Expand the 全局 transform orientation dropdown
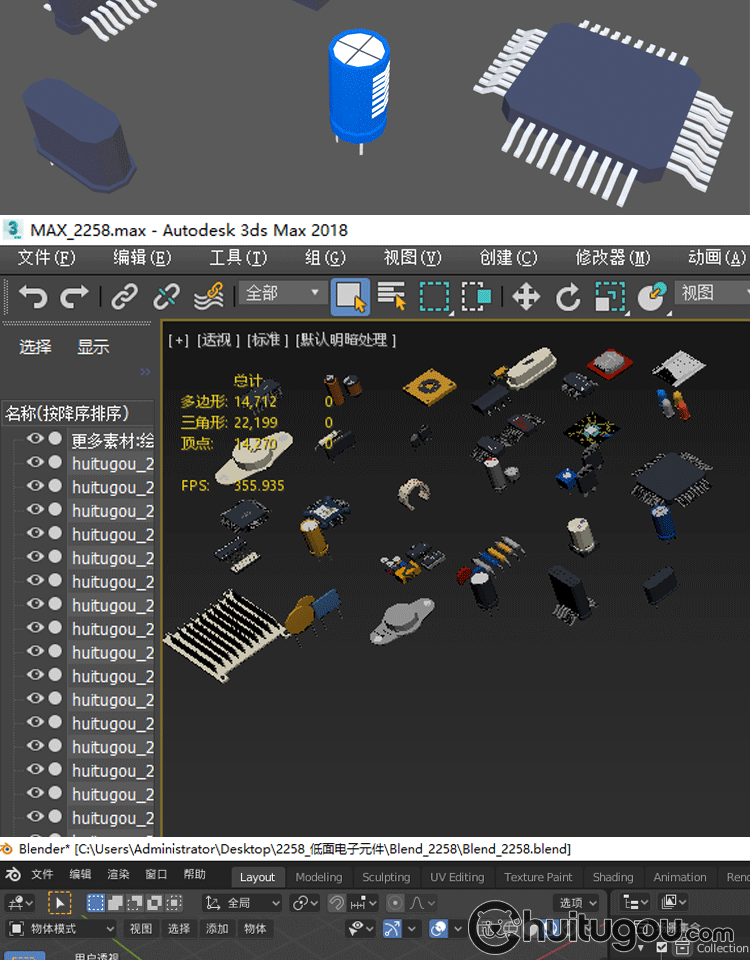750x960 pixels. click(242, 903)
